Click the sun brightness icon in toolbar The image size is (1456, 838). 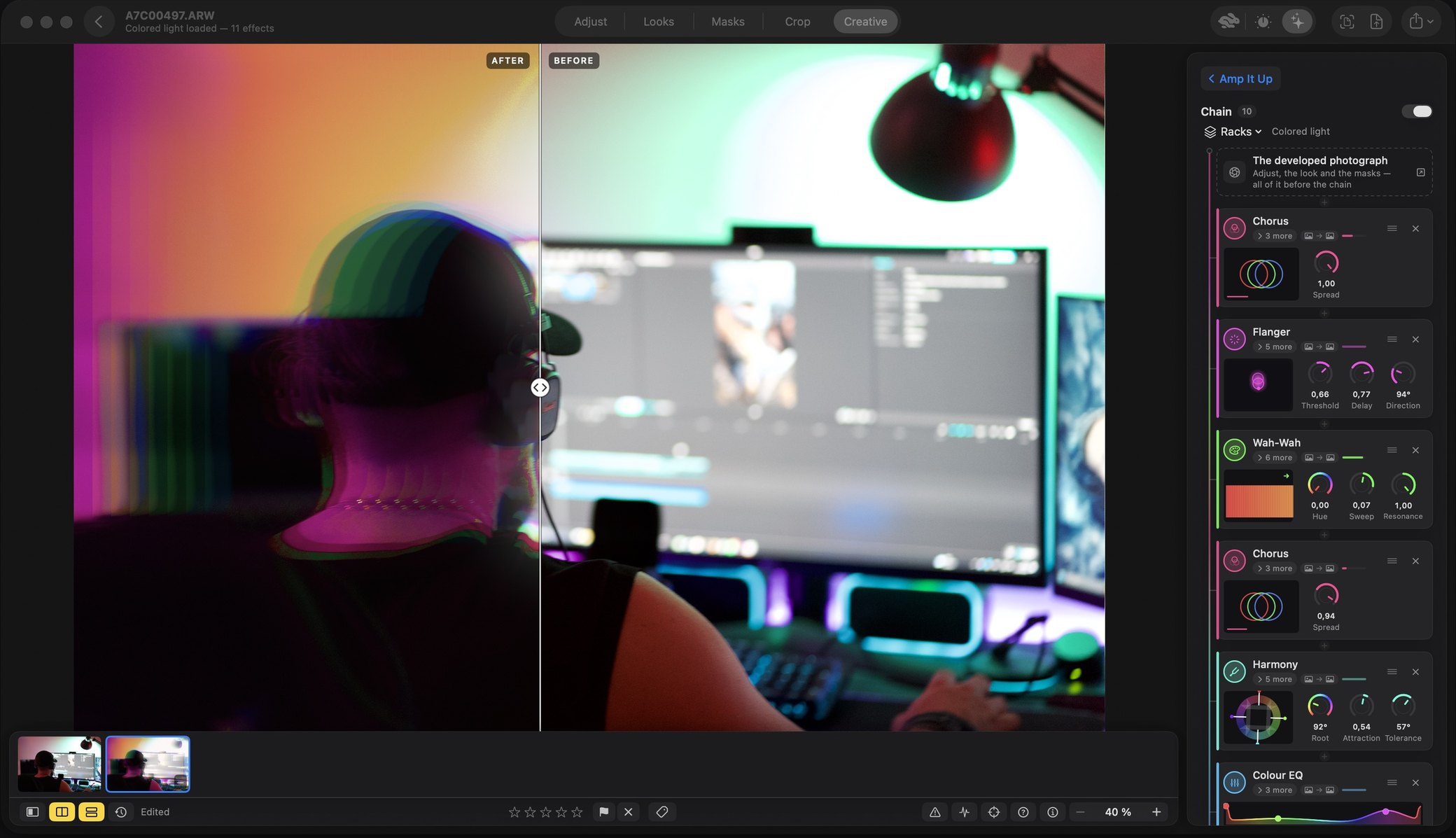[x=1263, y=22]
